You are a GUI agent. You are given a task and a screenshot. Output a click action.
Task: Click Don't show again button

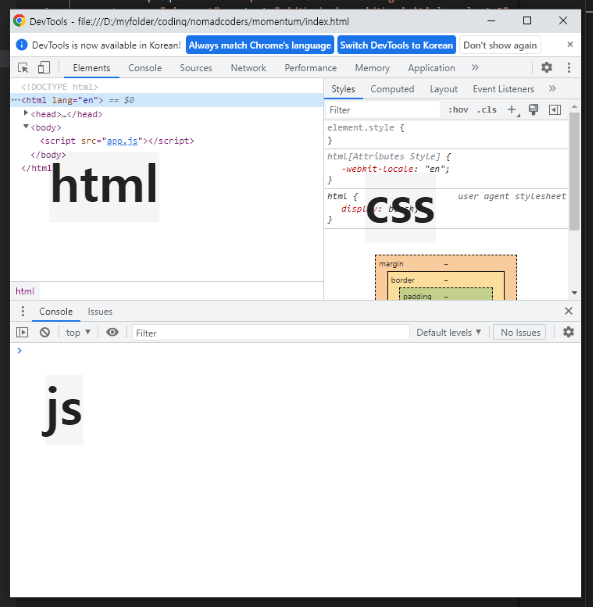tap(500, 45)
